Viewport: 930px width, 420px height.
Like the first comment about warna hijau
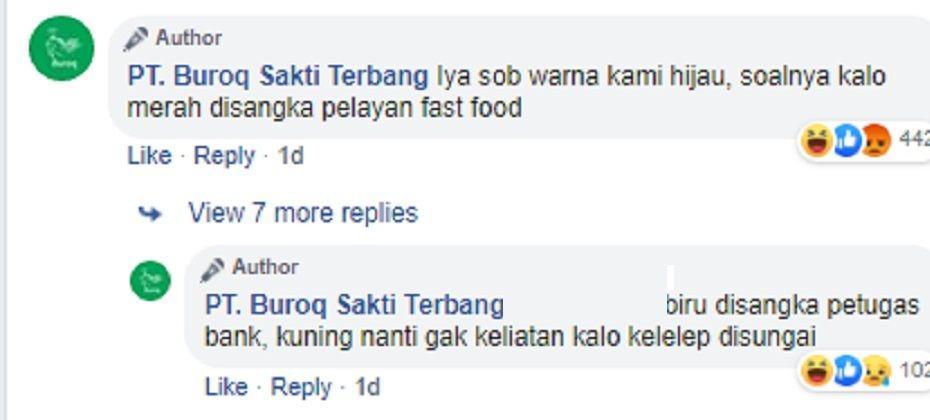pos(149,156)
